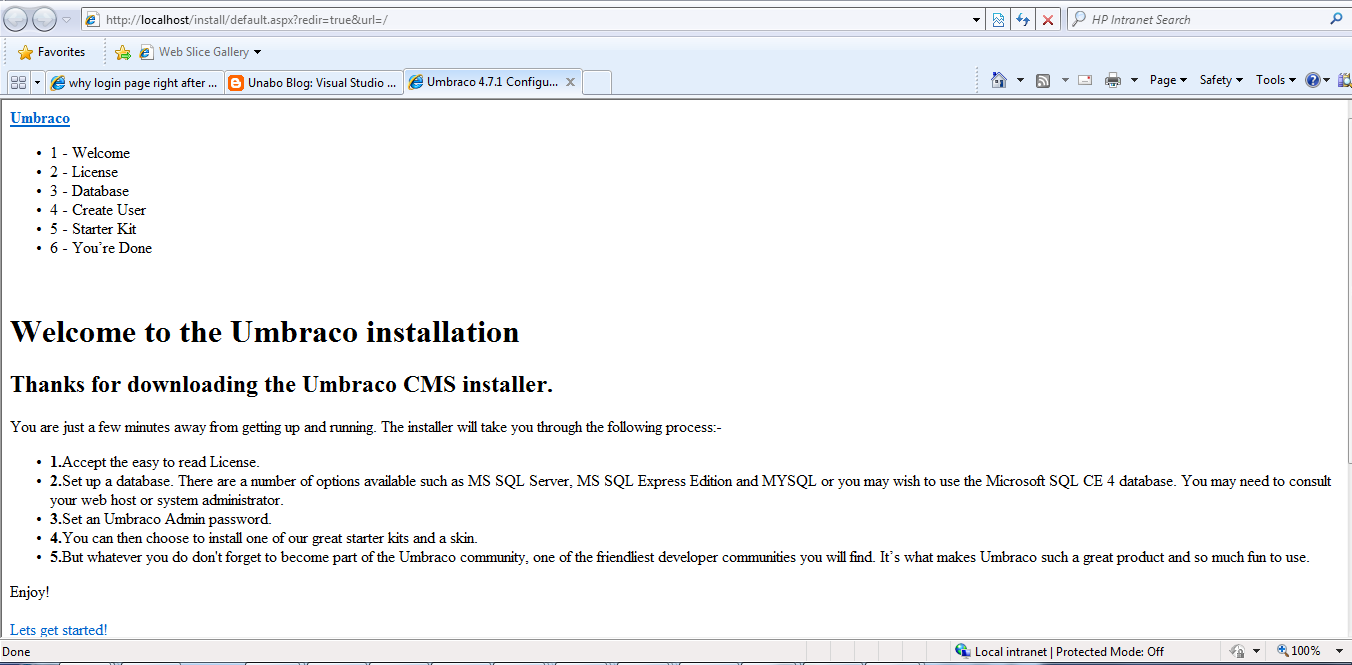Click the Home icon in command bar

tap(998, 80)
